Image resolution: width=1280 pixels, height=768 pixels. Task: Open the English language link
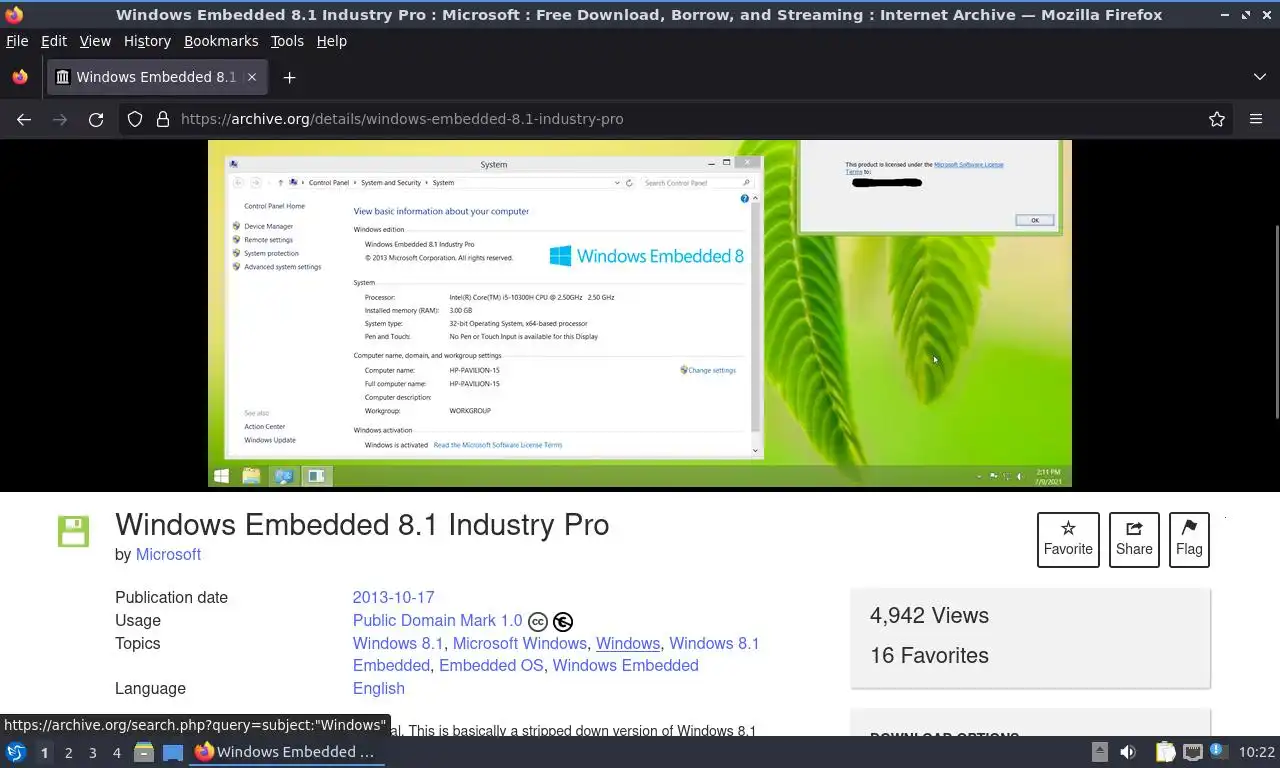coord(379,688)
